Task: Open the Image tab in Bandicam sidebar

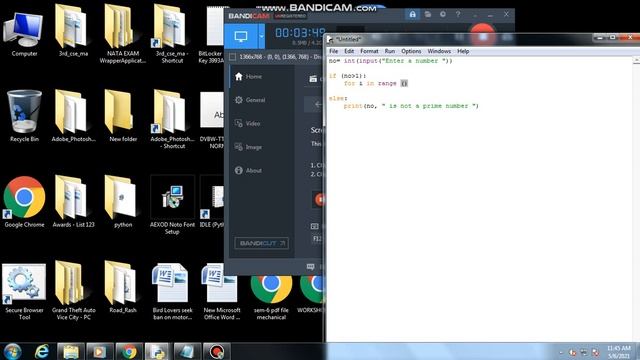Action: pos(261,147)
